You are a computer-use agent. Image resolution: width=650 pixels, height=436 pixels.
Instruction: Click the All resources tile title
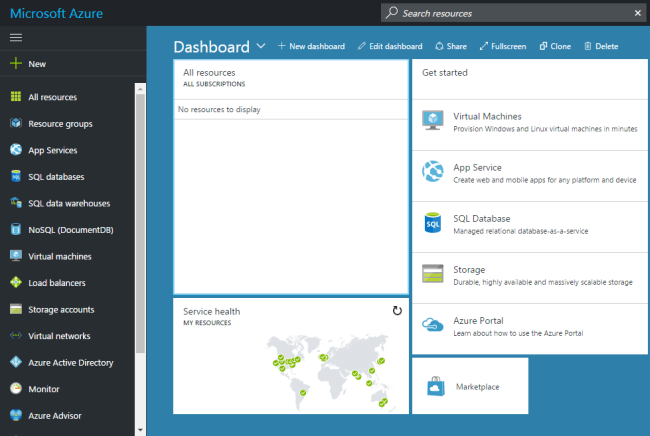[x=209, y=73]
